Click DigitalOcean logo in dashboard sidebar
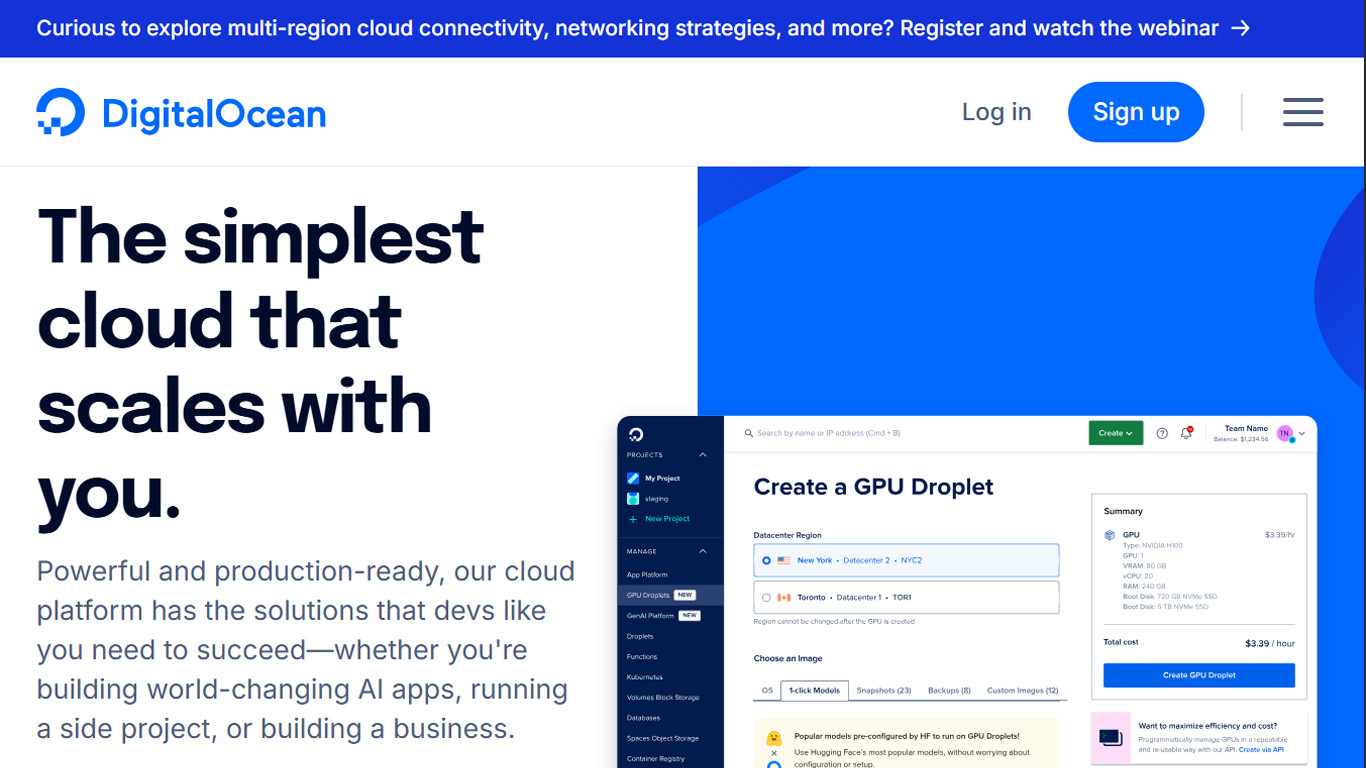The width and height of the screenshot is (1366, 768). [x=636, y=434]
